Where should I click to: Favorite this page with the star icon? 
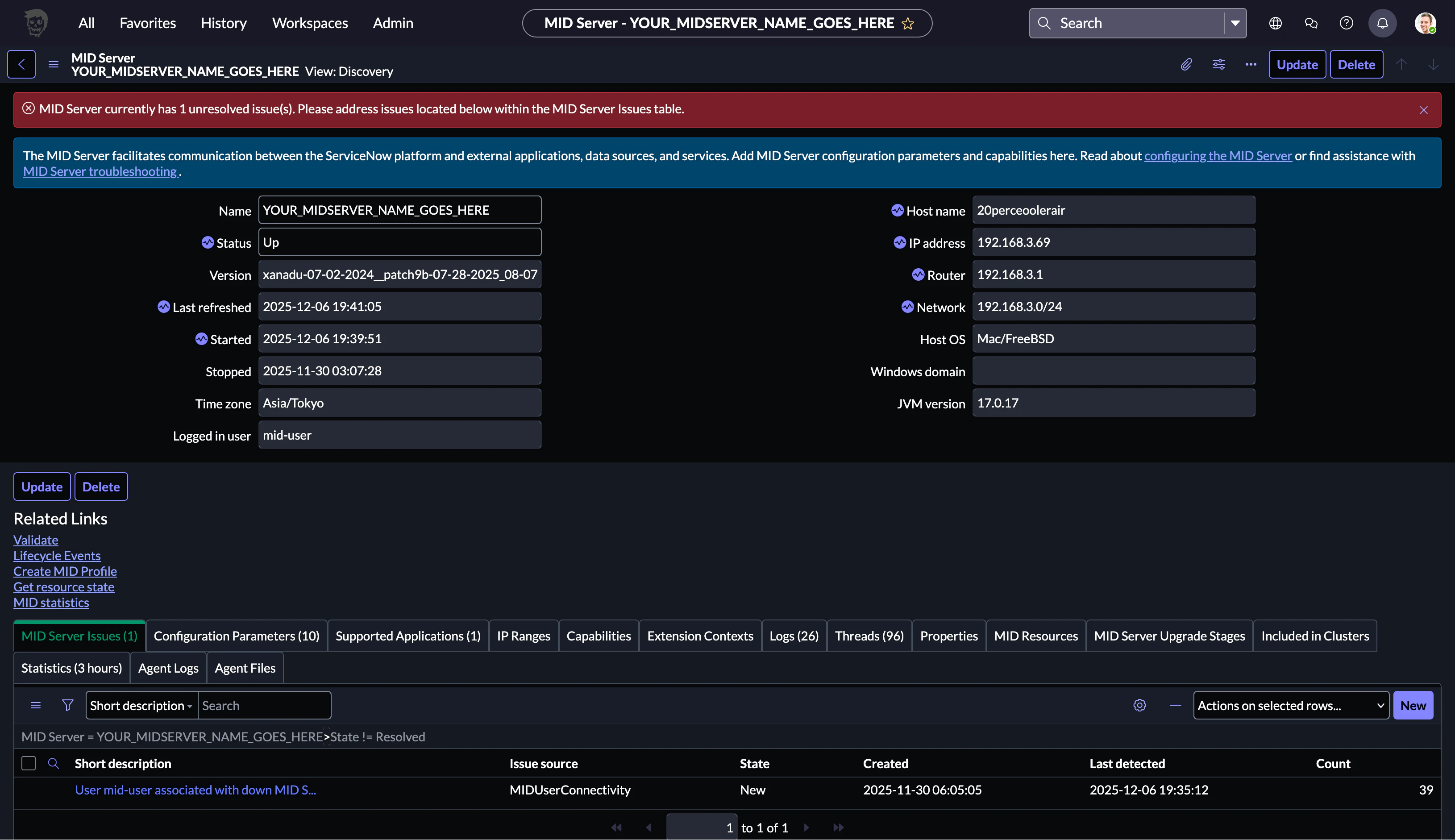point(908,24)
